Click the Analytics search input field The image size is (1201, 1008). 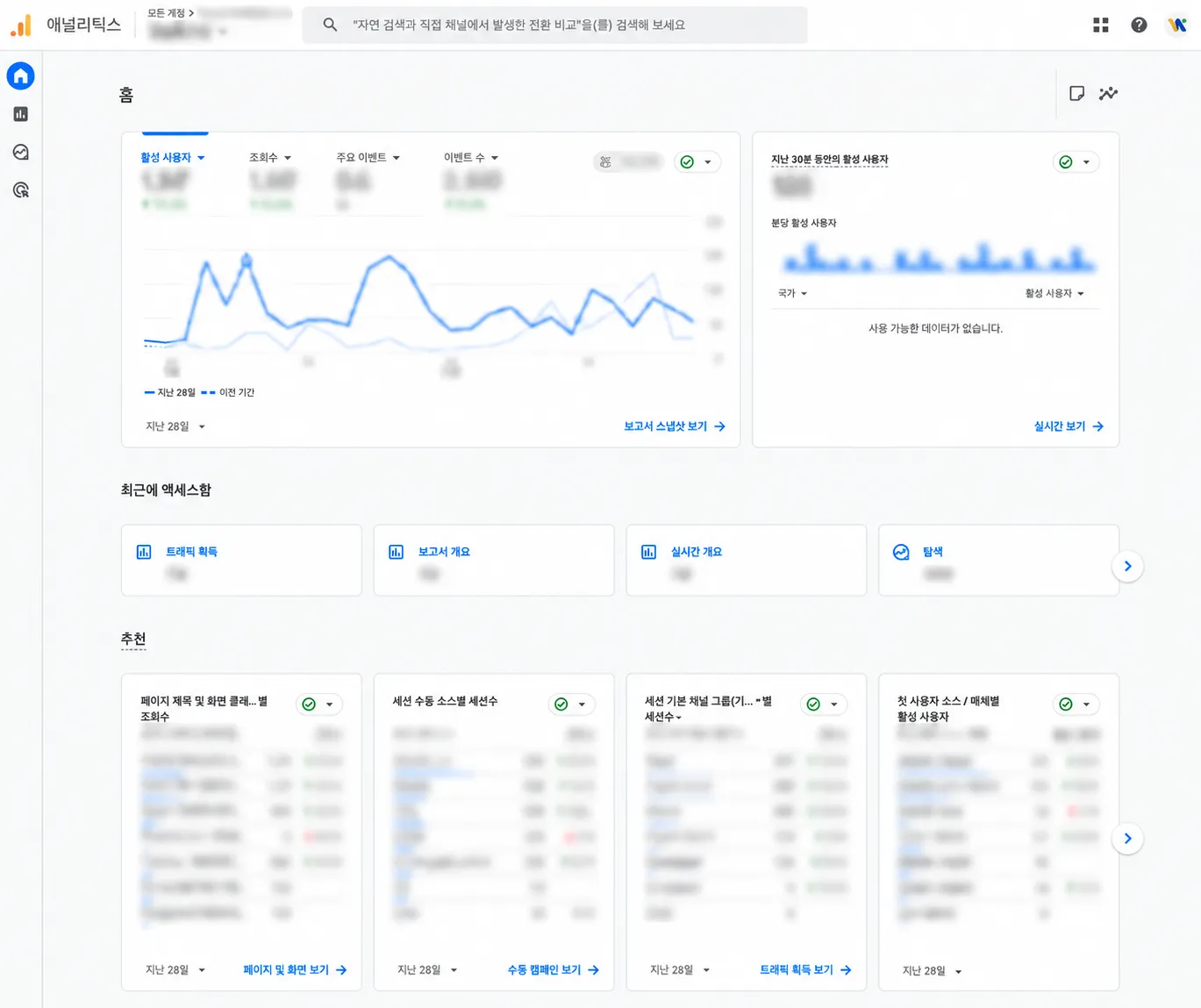(554, 25)
